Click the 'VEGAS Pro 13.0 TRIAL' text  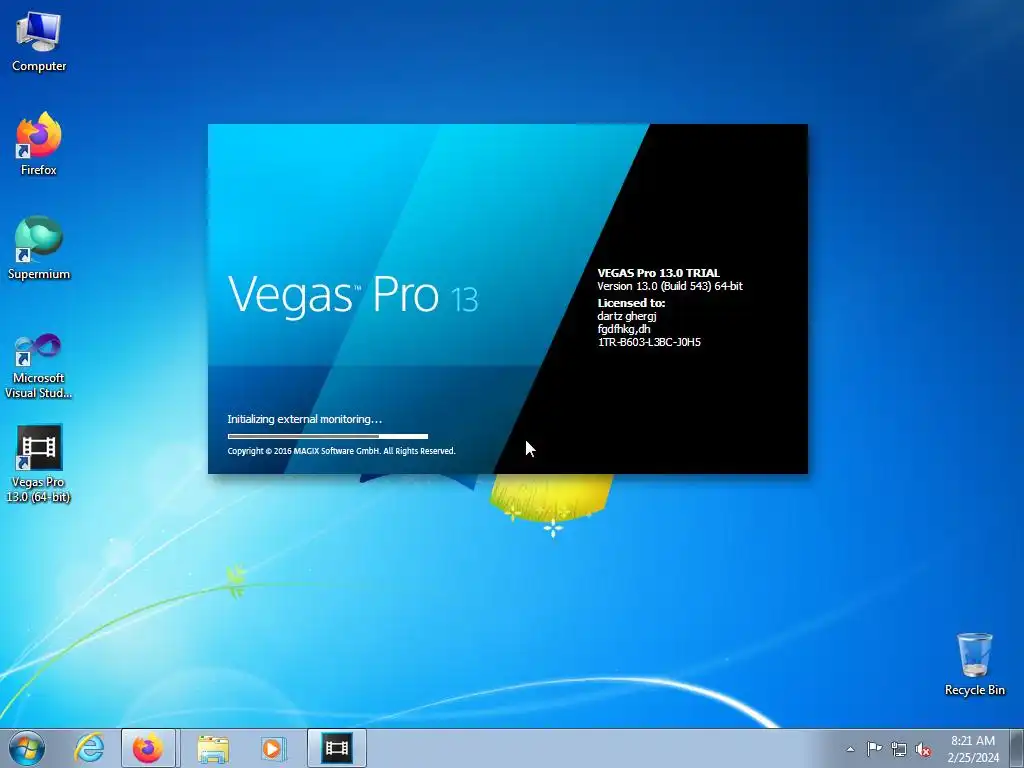point(658,273)
